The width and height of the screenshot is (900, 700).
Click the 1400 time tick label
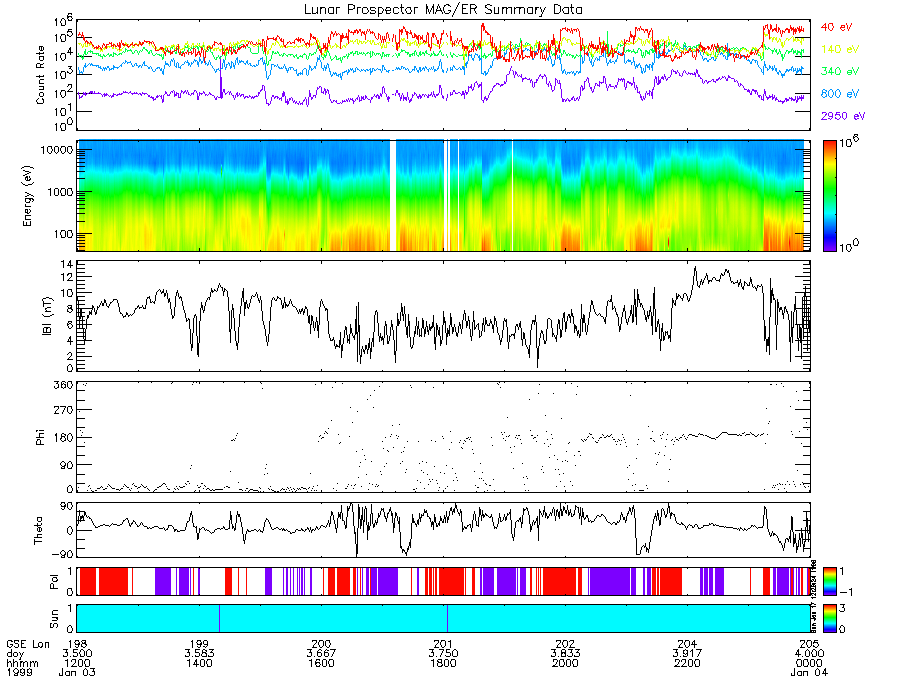click(199, 663)
